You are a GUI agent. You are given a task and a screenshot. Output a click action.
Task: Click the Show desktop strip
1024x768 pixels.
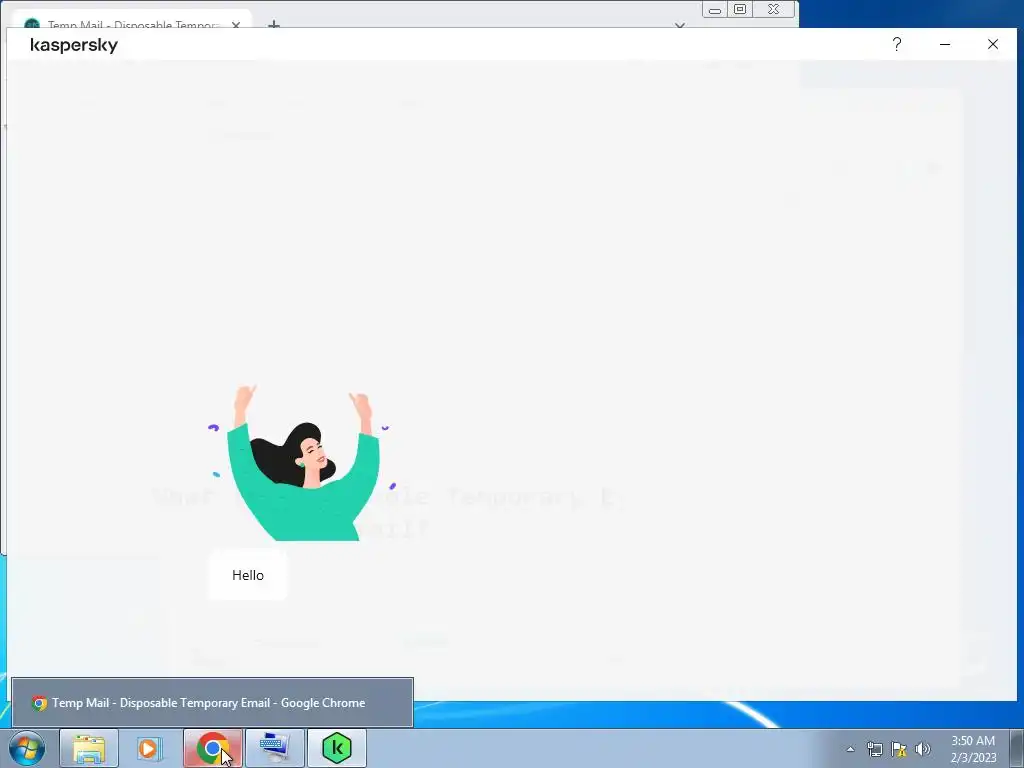point(1017,748)
